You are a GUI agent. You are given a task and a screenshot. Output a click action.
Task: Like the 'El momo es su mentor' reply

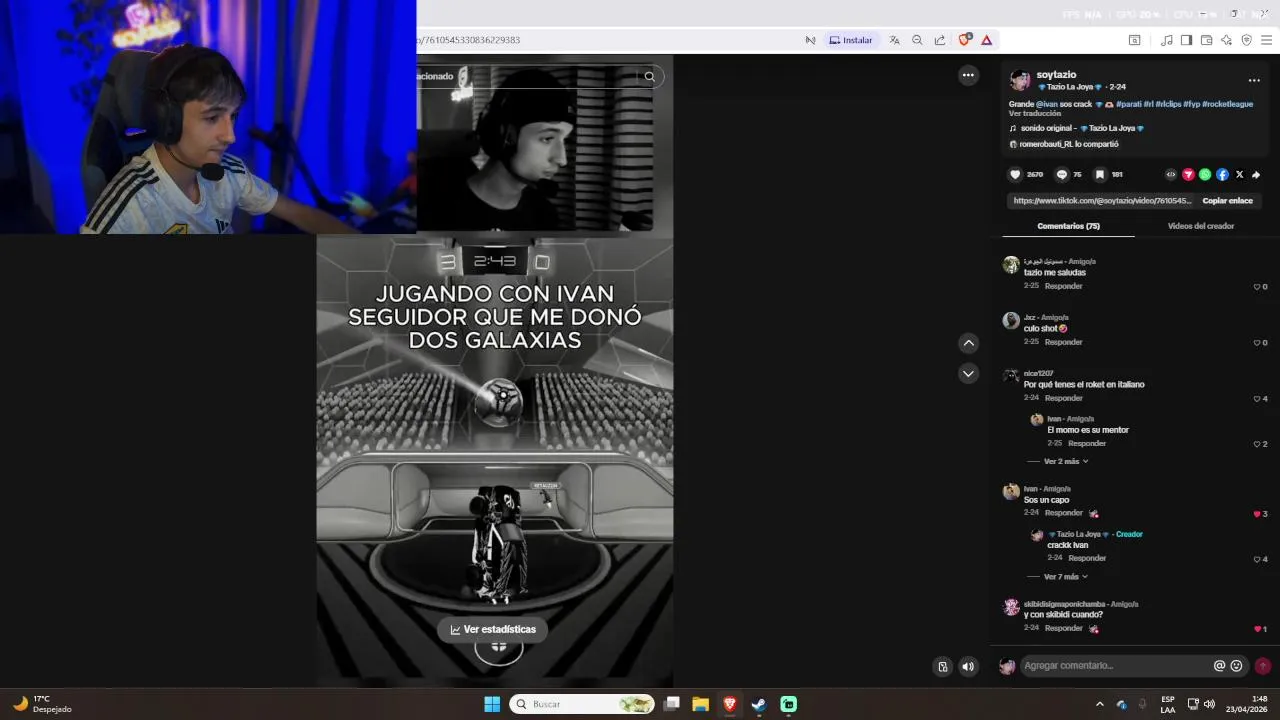pos(1257,444)
